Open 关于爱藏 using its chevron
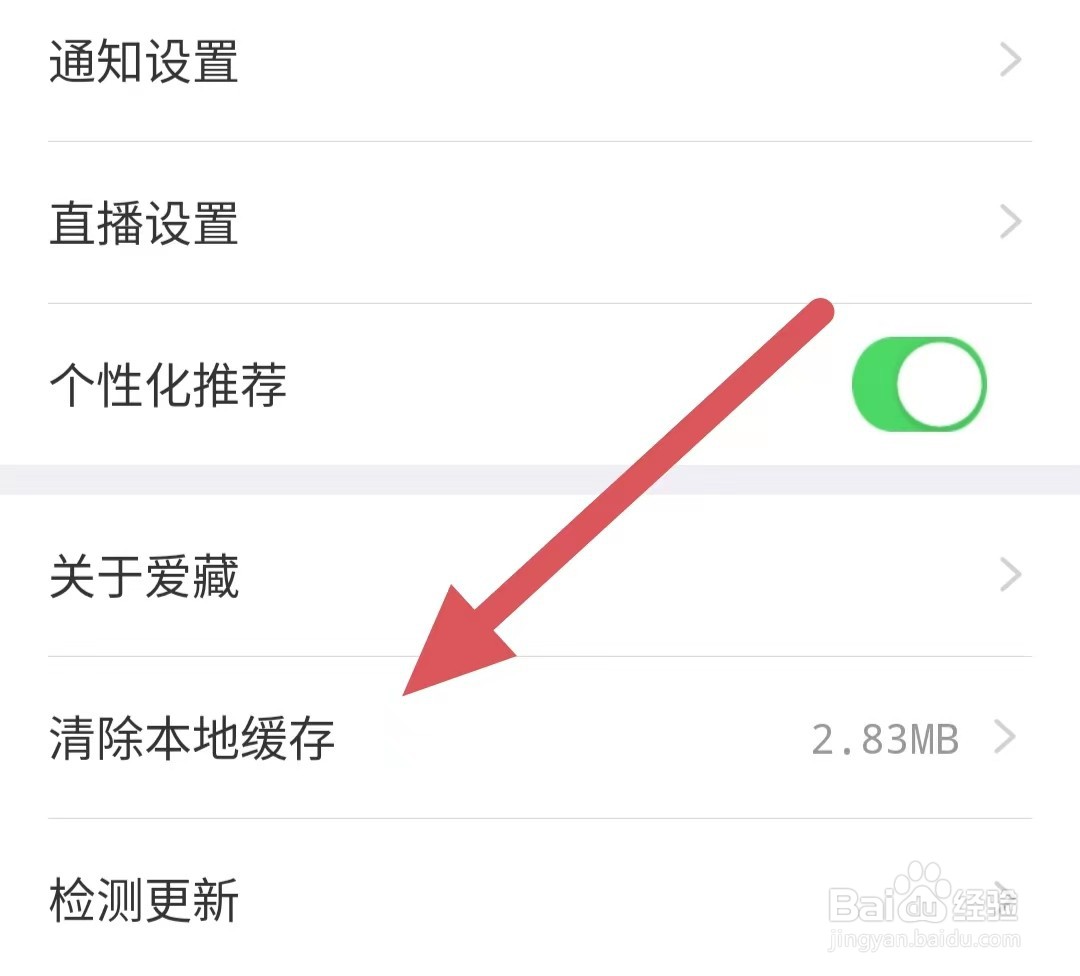This screenshot has height=976, width=1080. tap(1010, 575)
